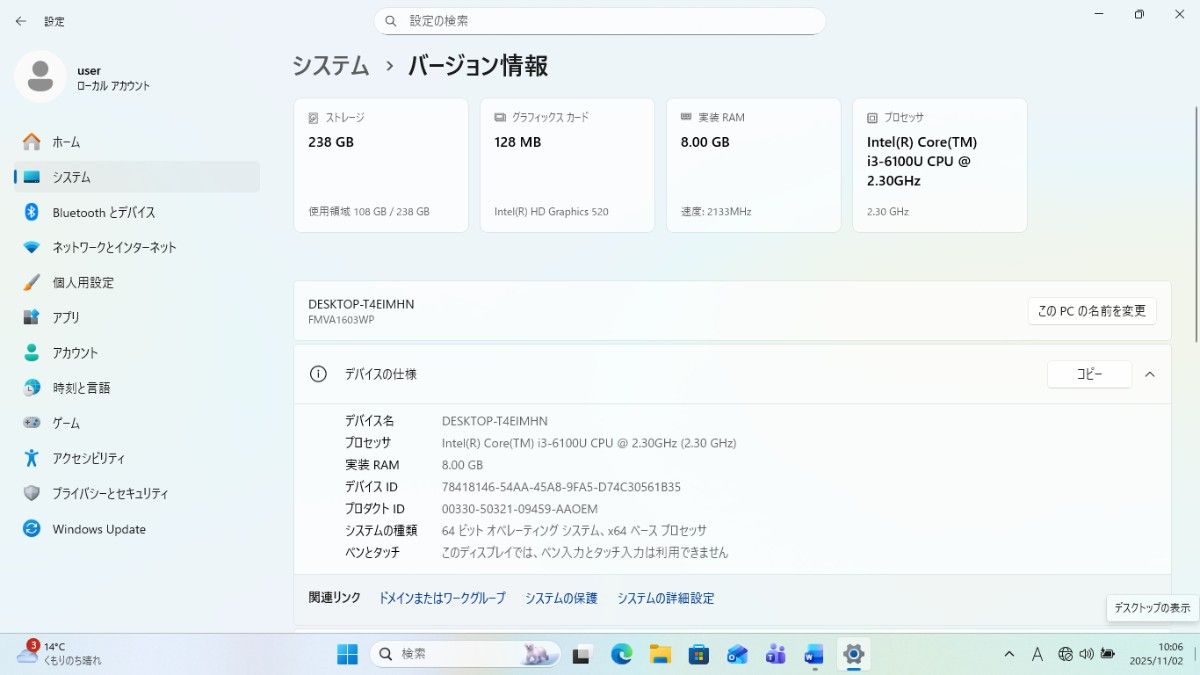Open Windows Update from sidebar
Image resolution: width=1200 pixels, height=675 pixels.
(x=99, y=529)
